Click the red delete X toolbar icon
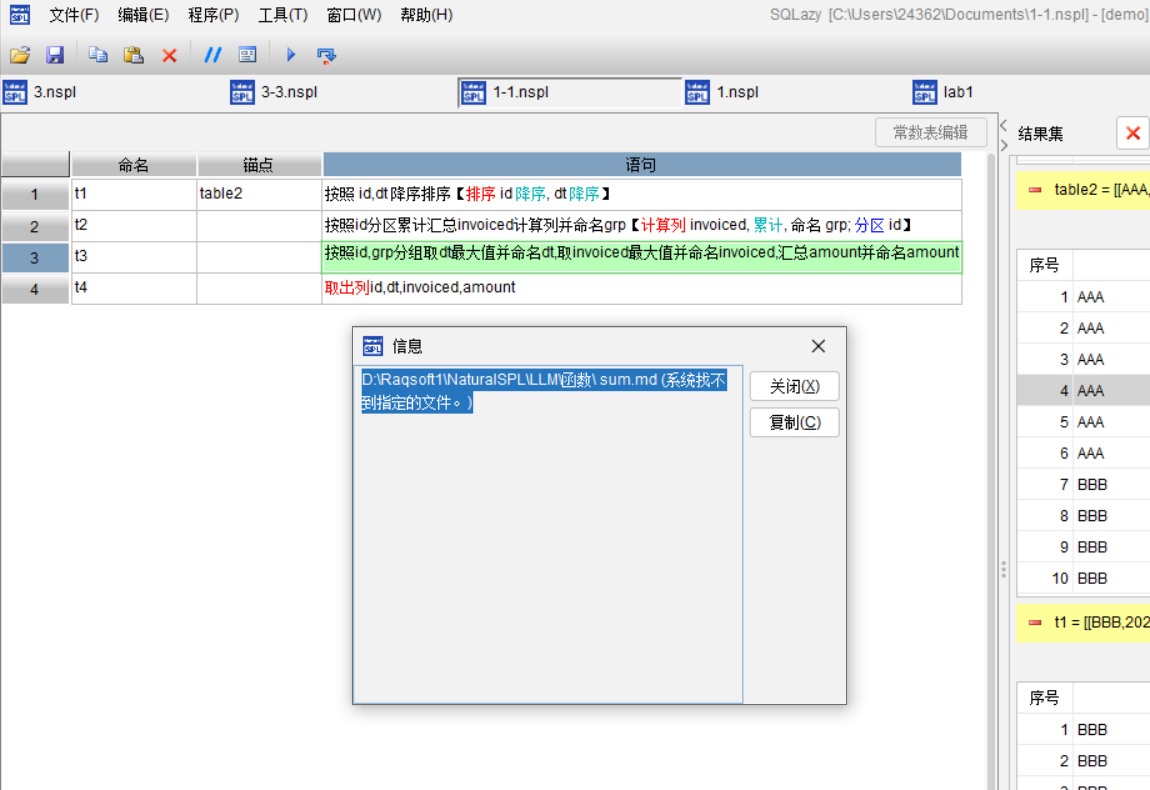The image size is (1150, 790). pyautogui.click(x=169, y=55)
